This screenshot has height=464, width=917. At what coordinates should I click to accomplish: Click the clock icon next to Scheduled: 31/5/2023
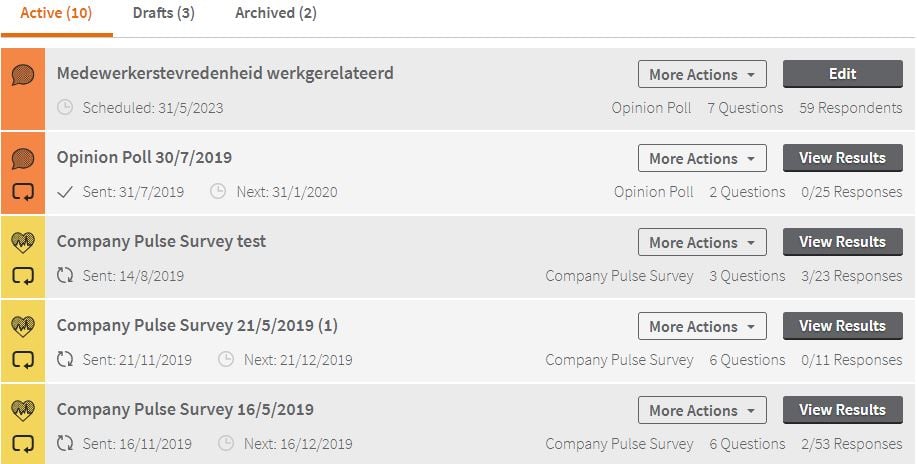point(66,108)
